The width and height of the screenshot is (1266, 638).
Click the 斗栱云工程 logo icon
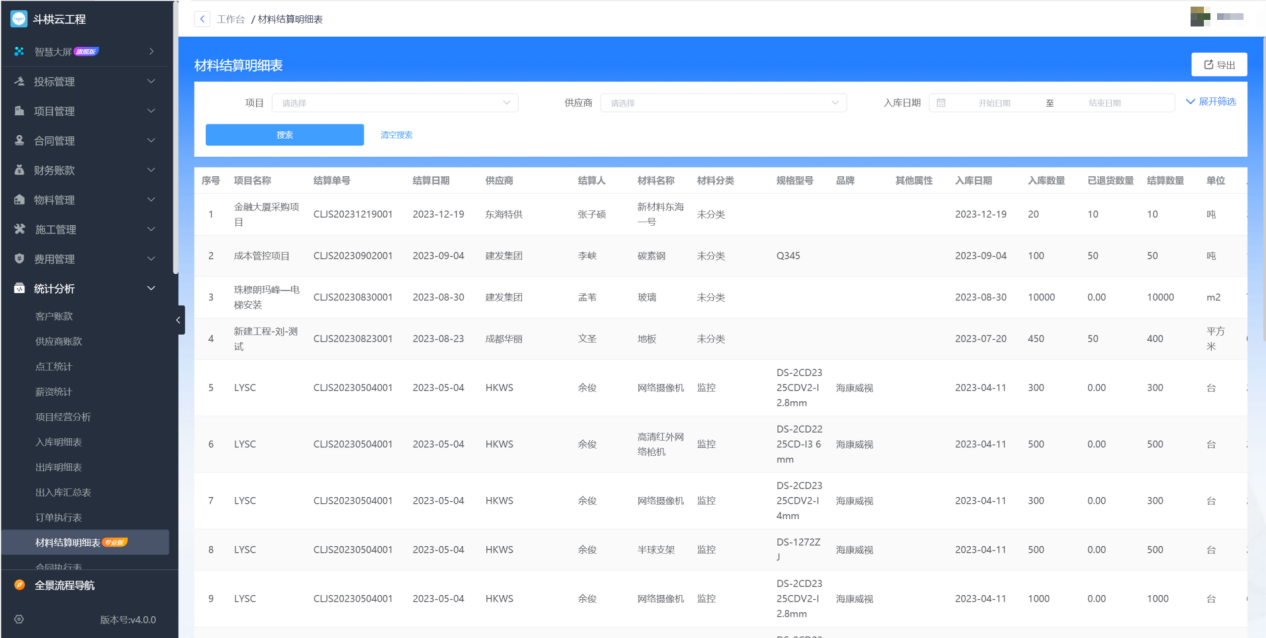[19, 19]
